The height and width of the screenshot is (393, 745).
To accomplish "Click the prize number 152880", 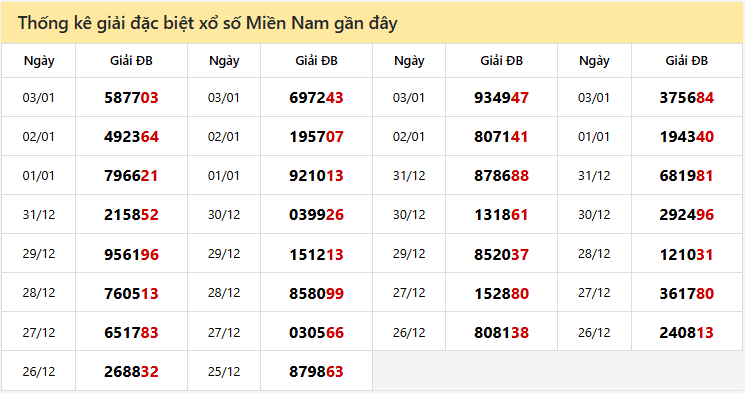I will point(501,294).
